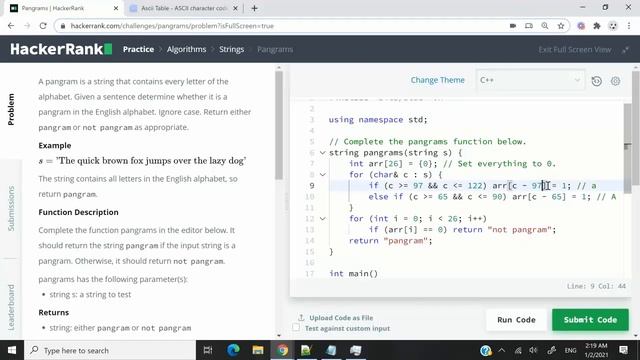Click the problem description scrollbar
Image resolution: width=640 pixels, height=360 pixels.
coord(279,126)
